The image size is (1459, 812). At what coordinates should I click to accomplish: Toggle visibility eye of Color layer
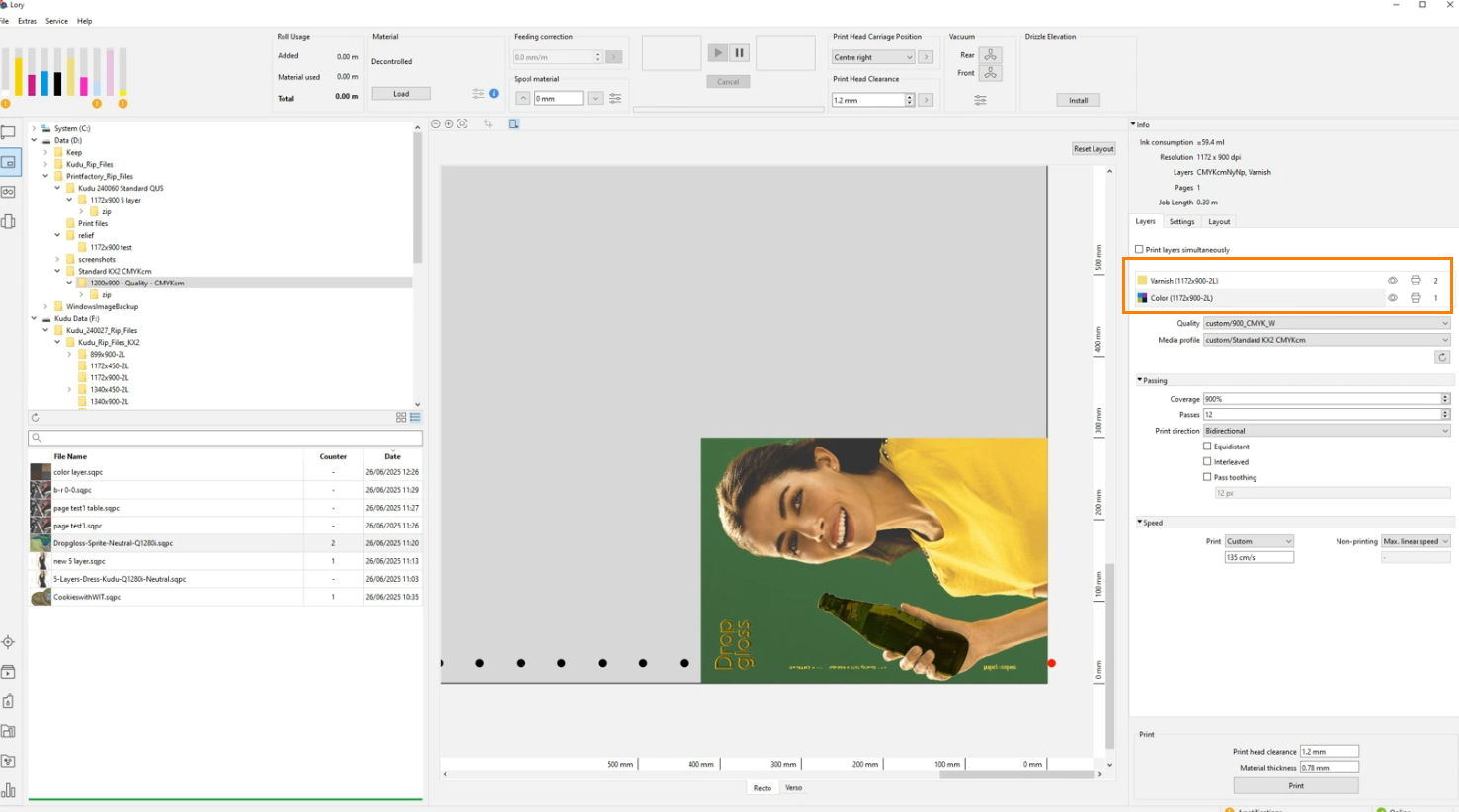(1393, 298)
